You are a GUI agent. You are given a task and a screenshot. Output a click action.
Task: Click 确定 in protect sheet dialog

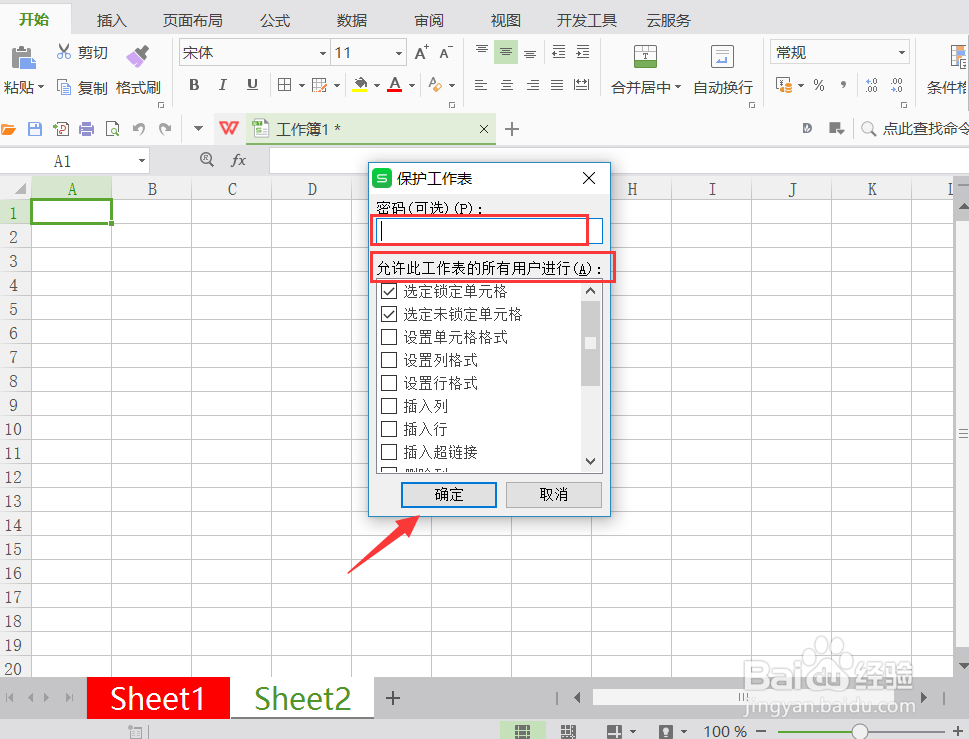[449, 494]
